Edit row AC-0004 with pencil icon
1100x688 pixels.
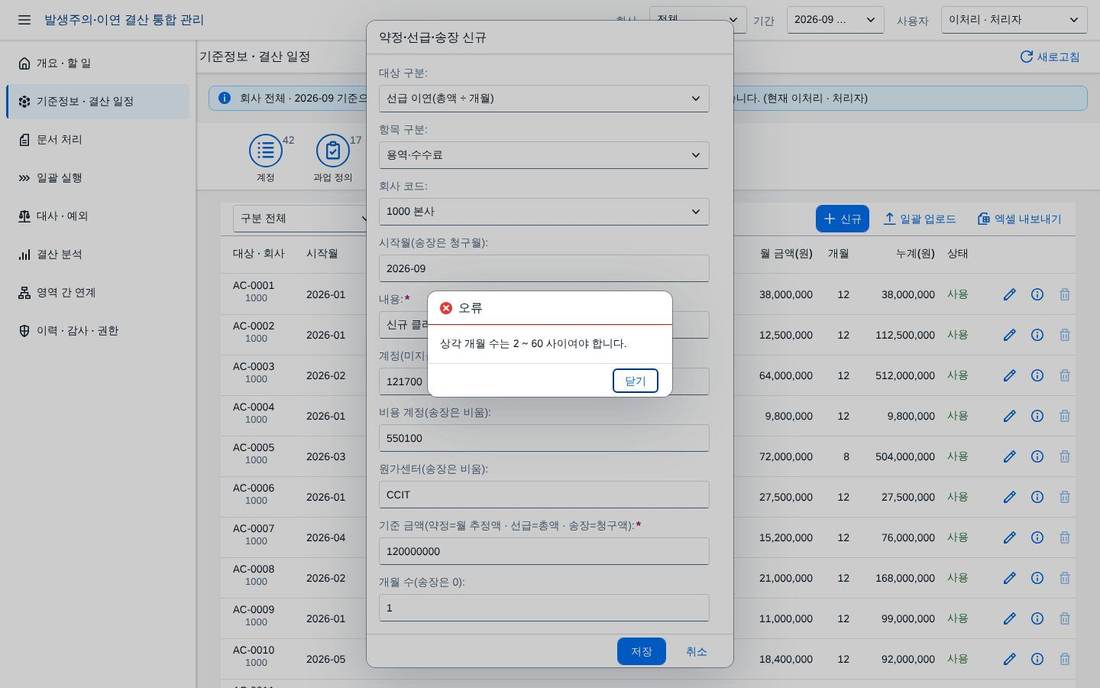pos(1010,416)
